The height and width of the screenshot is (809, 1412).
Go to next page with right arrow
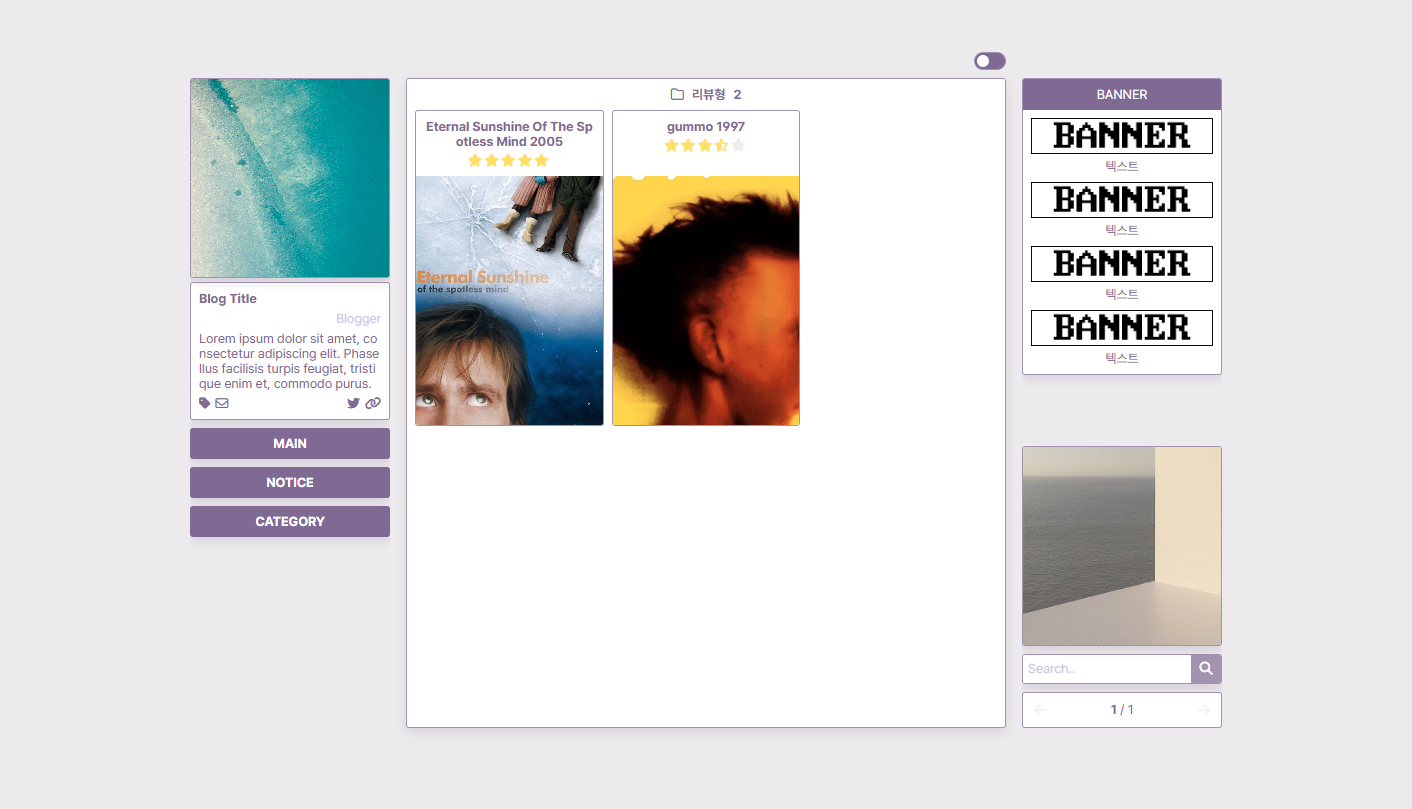[1204, 710]
